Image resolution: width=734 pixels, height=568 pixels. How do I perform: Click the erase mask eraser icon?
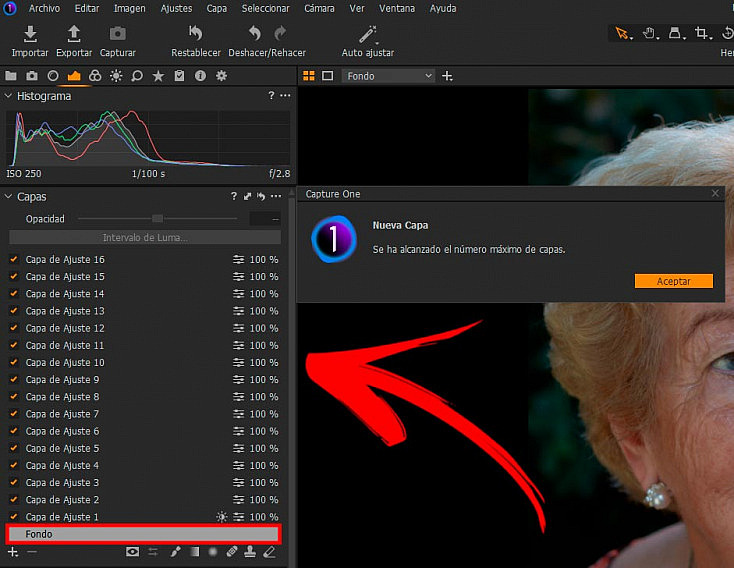pos(269,552)
